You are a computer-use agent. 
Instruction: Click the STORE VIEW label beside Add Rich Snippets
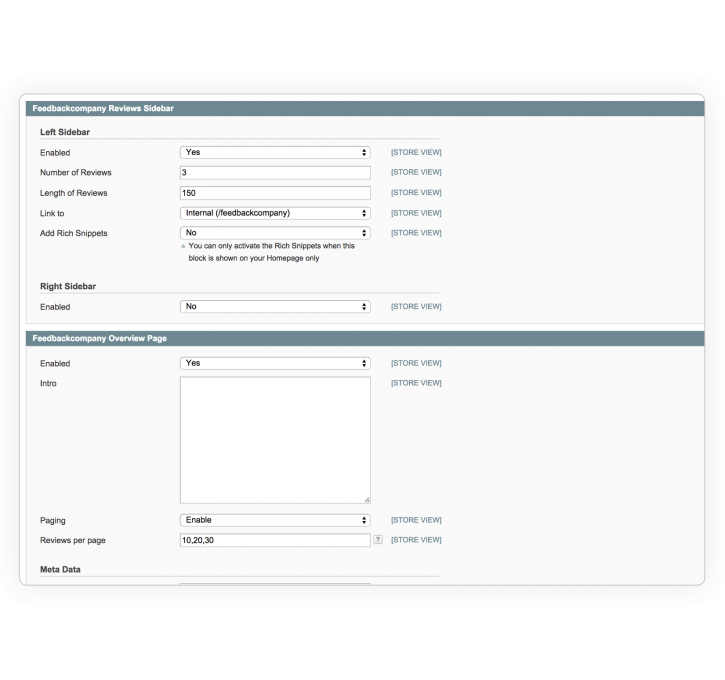pyautogui.click(x=416, y=233)
